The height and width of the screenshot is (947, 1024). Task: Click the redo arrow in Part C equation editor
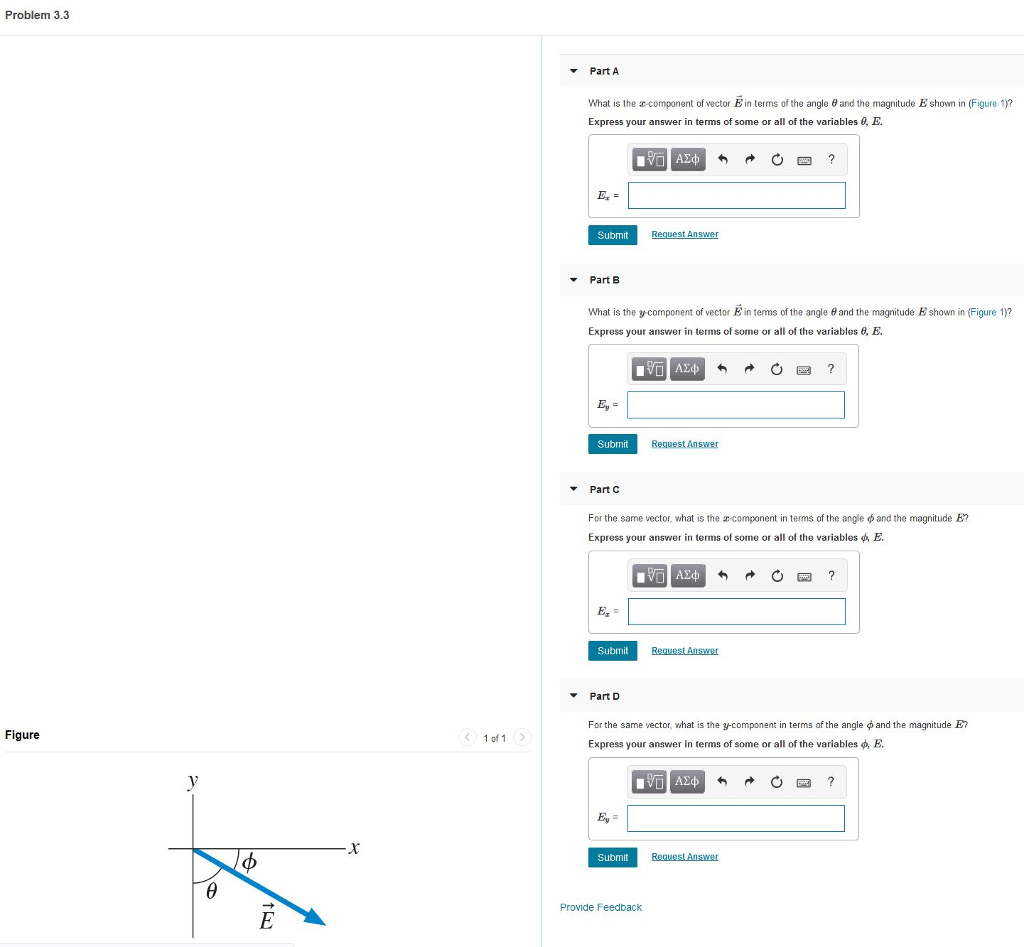[749, 575]
